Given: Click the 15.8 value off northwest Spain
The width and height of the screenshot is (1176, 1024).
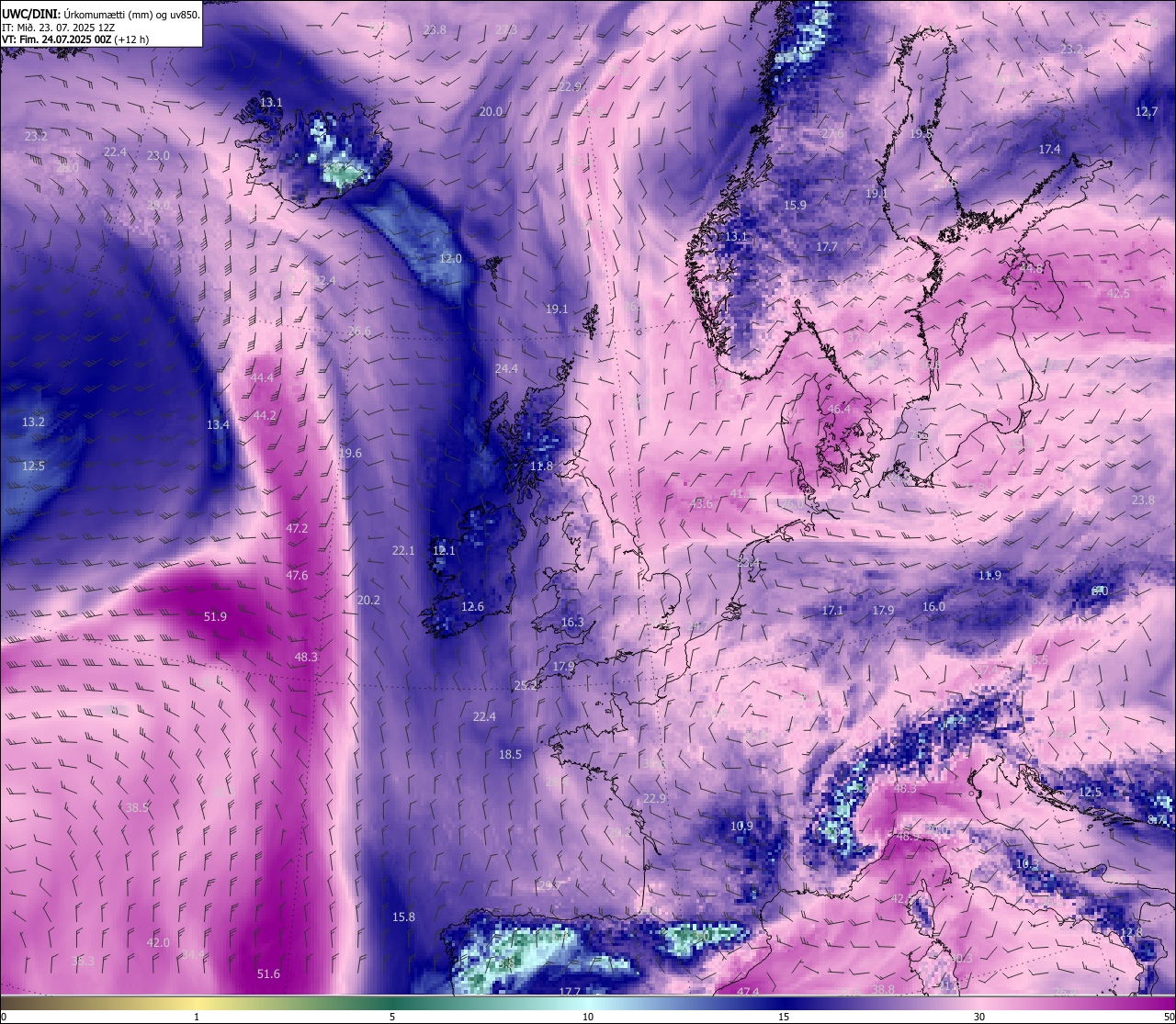Looking at the screenshot, I should pyautogui.click(x=403, y=917).
